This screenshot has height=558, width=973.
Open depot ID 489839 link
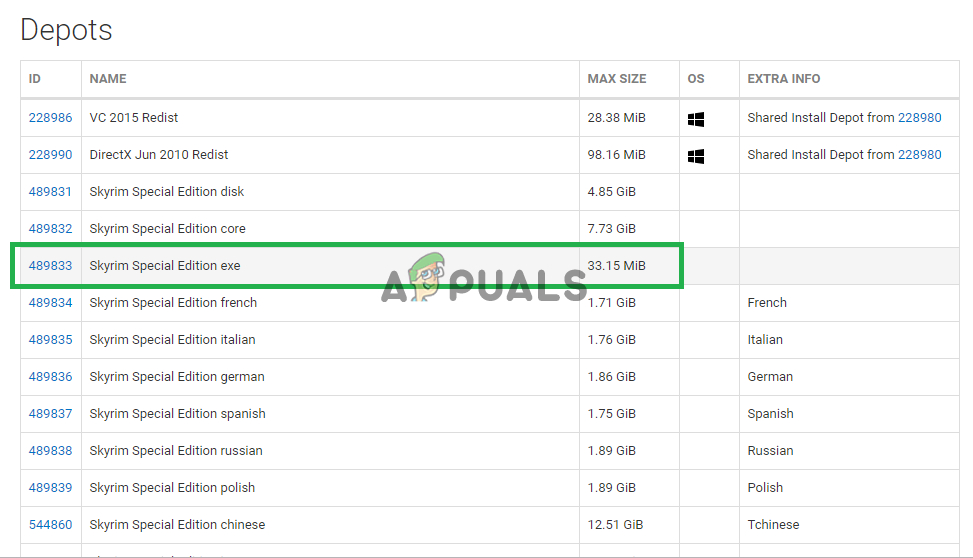point(50,488)
